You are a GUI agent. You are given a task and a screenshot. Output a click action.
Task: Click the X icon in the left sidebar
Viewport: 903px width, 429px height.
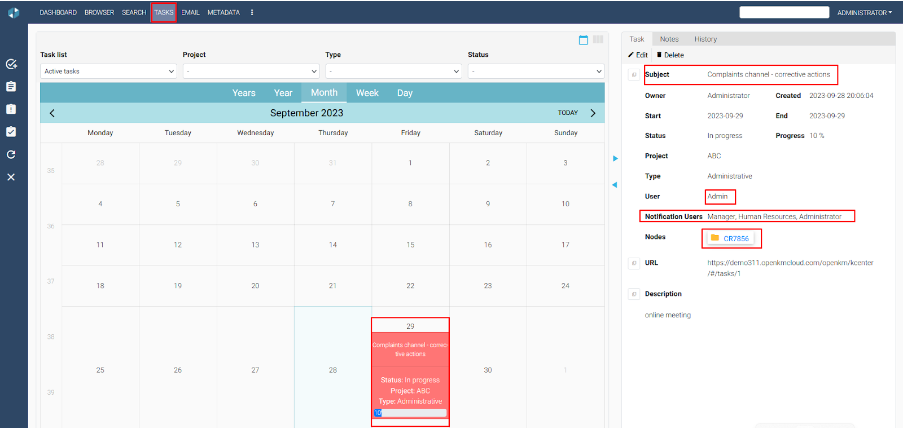pos(11,177)
